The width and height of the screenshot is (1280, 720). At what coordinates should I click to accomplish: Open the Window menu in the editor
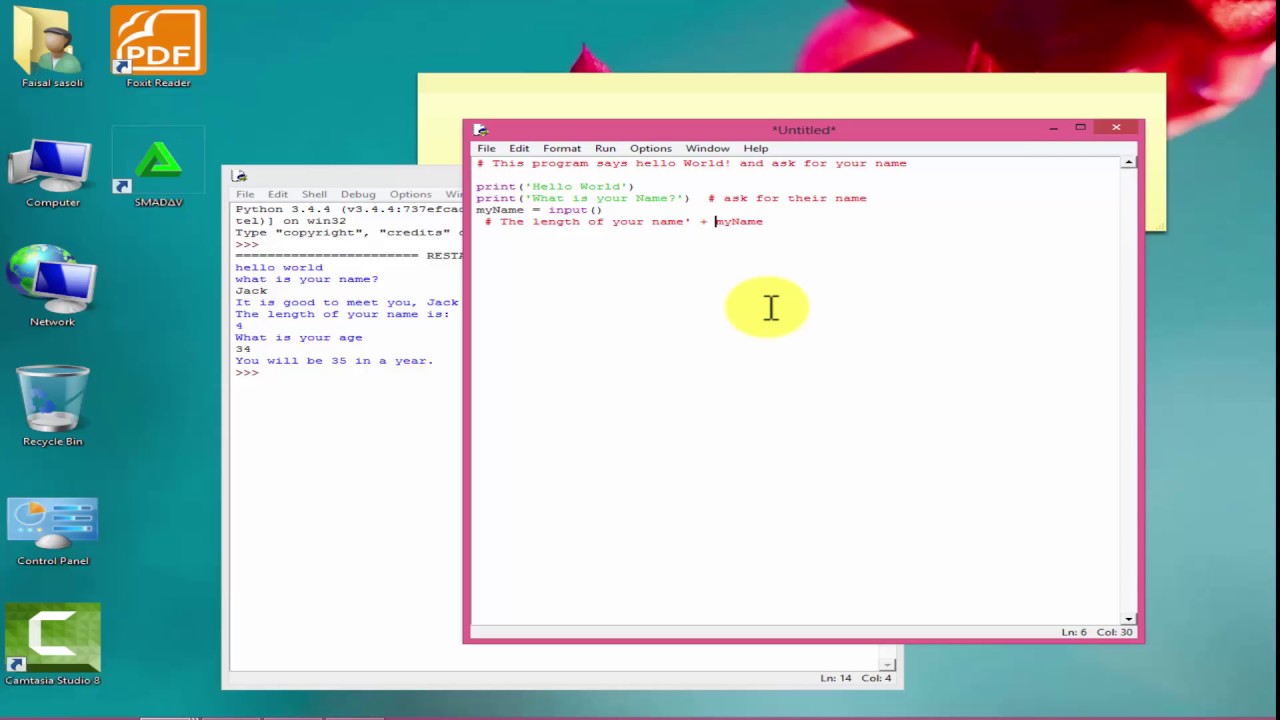tap(707, 148)
